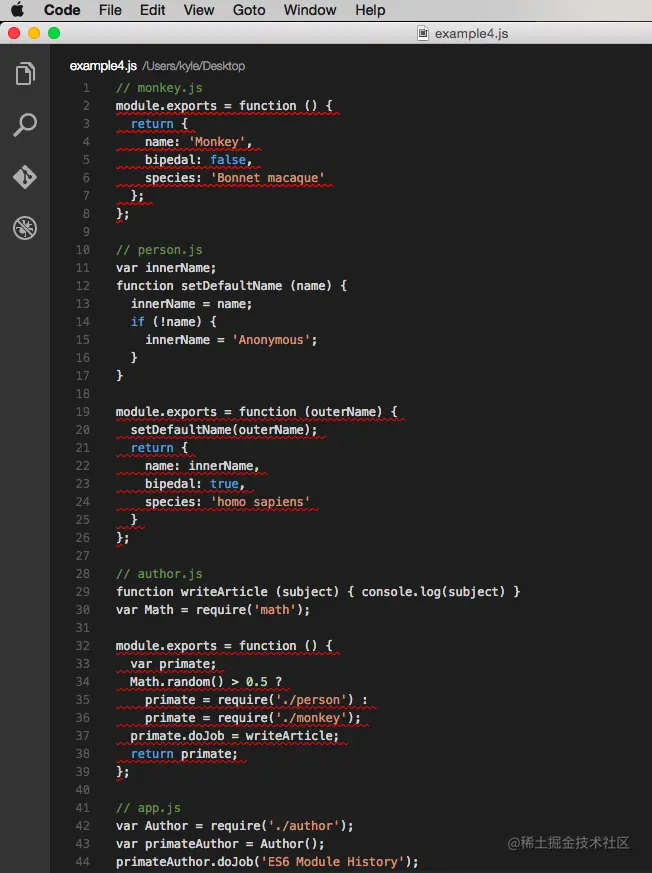The image size is (652, 873).
Task: Click the 'bipedal: false,' line
Action: click(199, 160)
